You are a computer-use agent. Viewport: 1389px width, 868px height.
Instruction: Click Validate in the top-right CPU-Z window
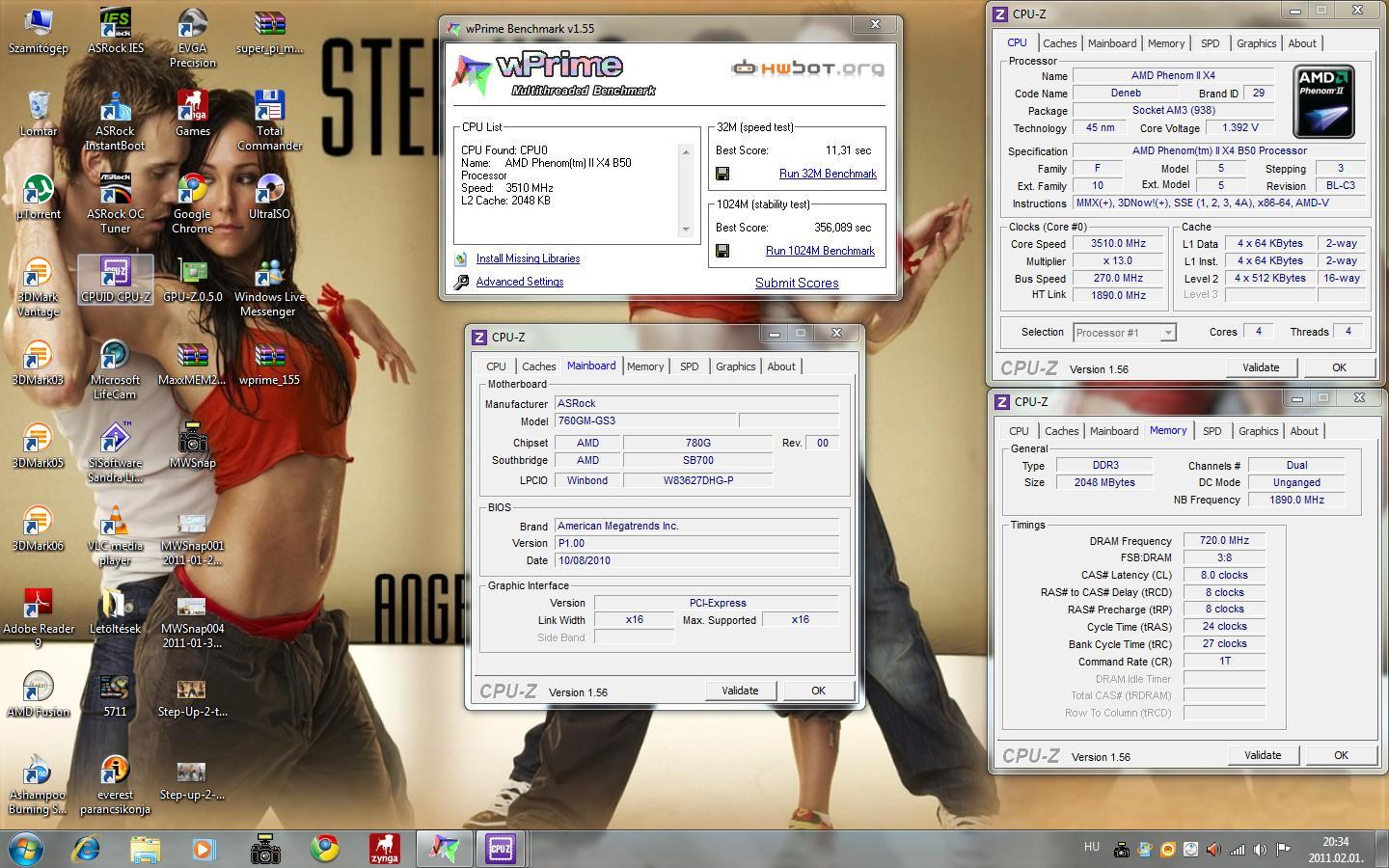coord(1261,367)
